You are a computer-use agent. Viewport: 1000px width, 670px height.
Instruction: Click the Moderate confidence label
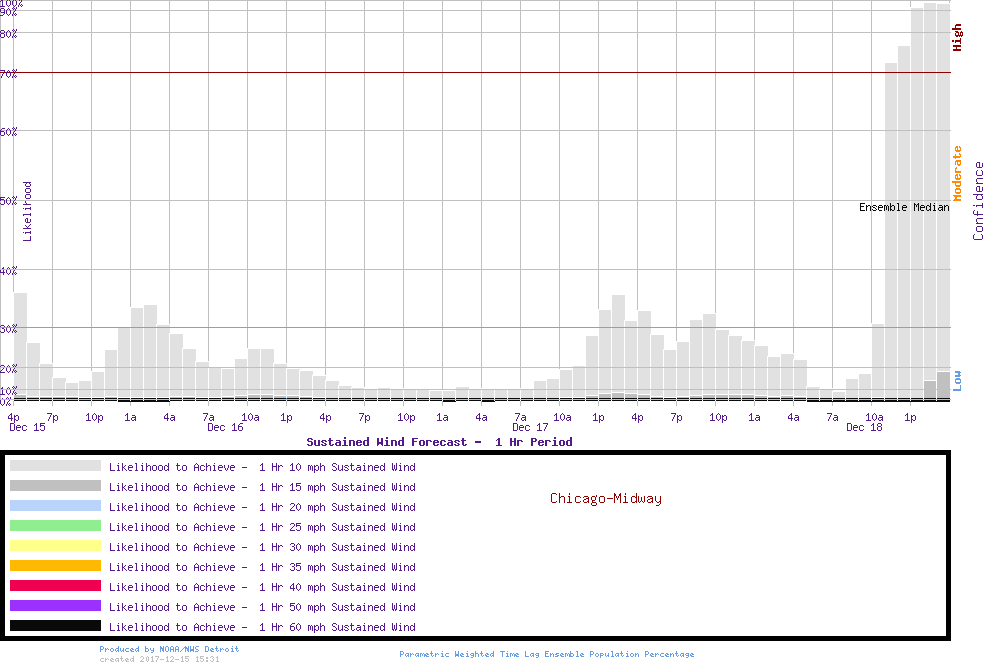click(x=957, y=173)
